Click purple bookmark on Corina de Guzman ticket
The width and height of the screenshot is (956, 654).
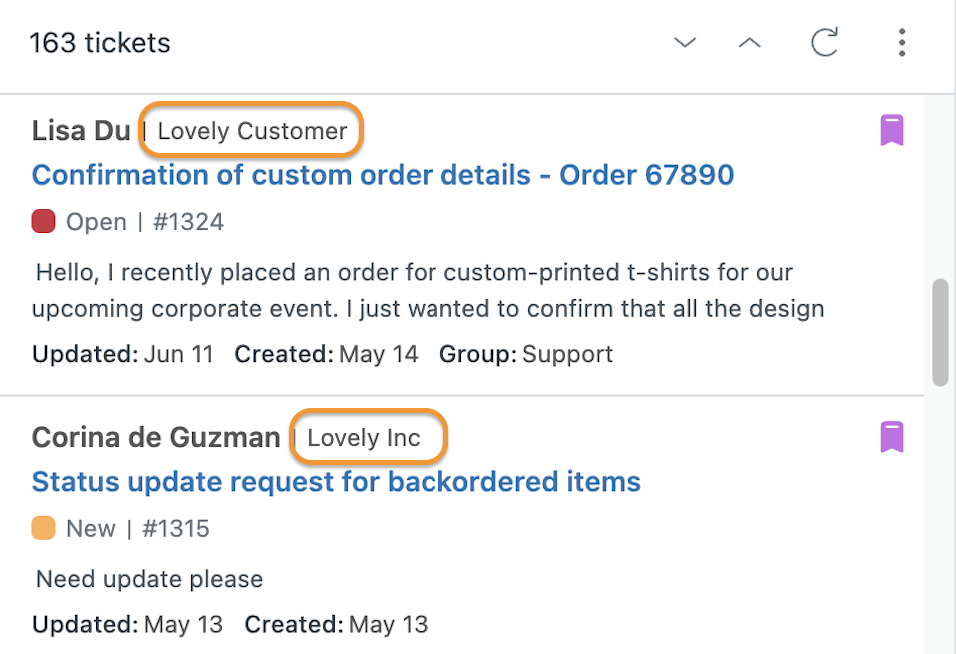[892, 436]
